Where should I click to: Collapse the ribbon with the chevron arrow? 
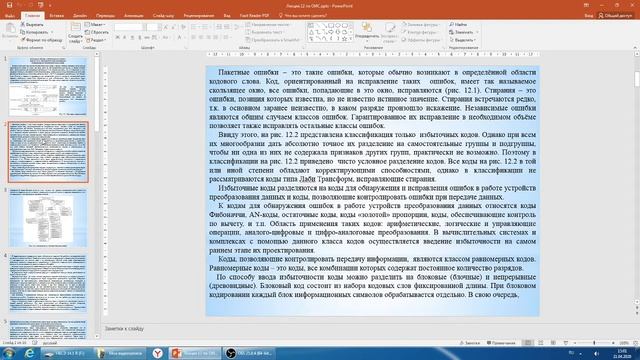click(635, 48)
